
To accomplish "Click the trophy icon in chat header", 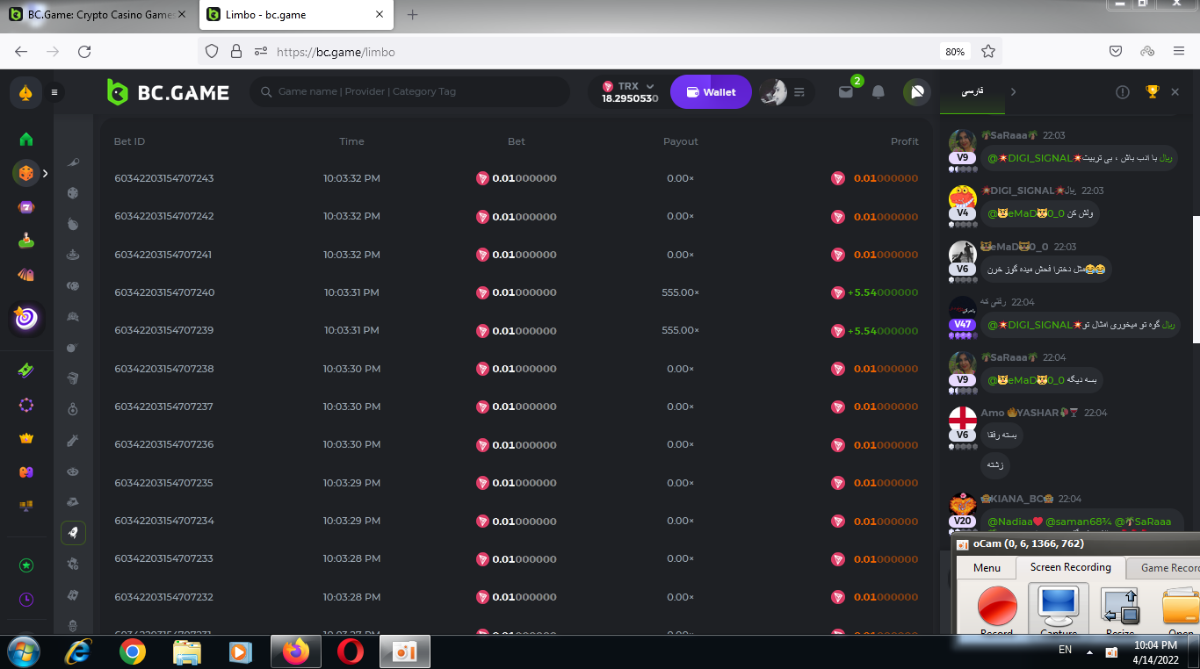I will [1152, 92].
